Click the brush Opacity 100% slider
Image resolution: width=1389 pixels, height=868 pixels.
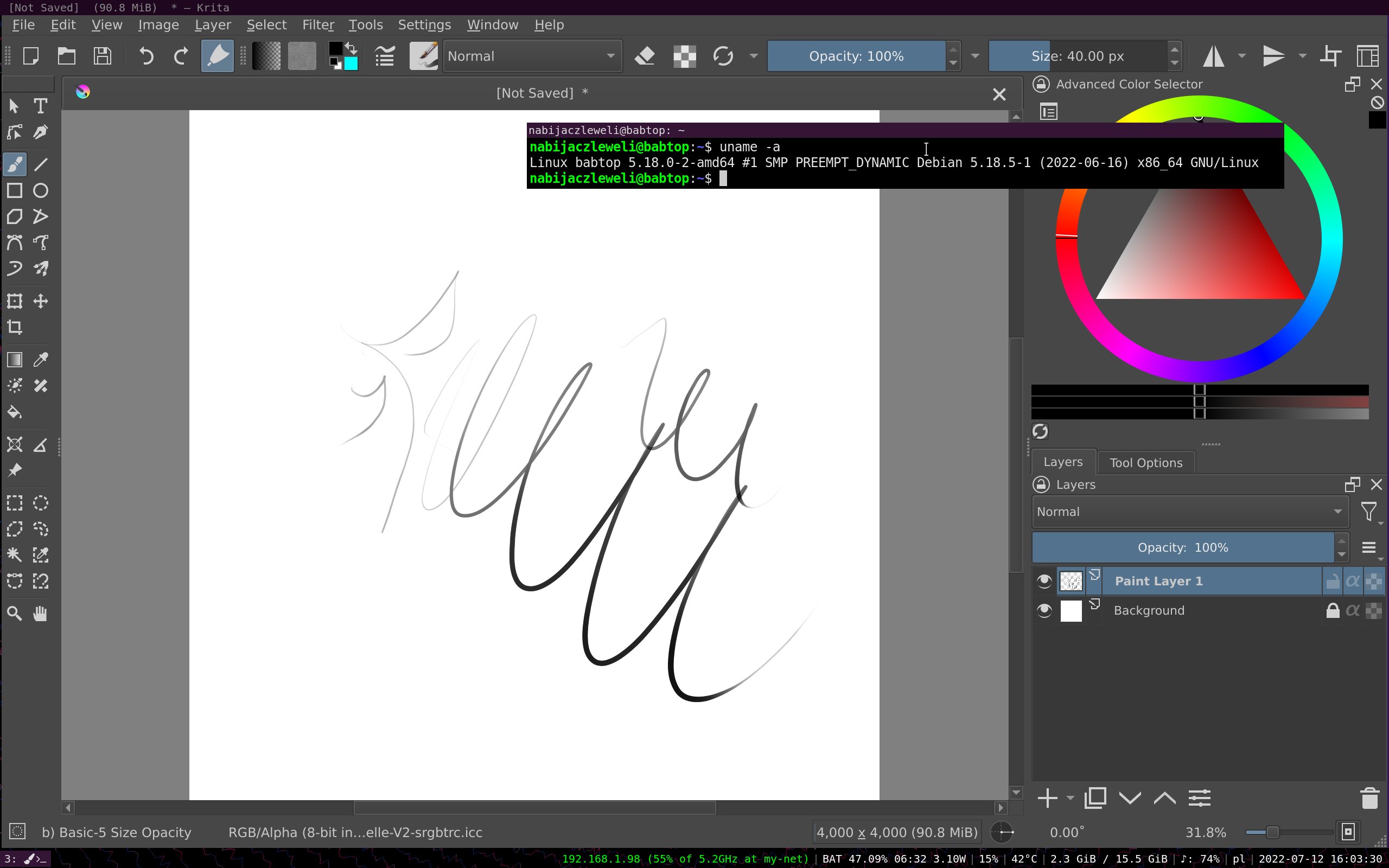(x=856, y=56)
